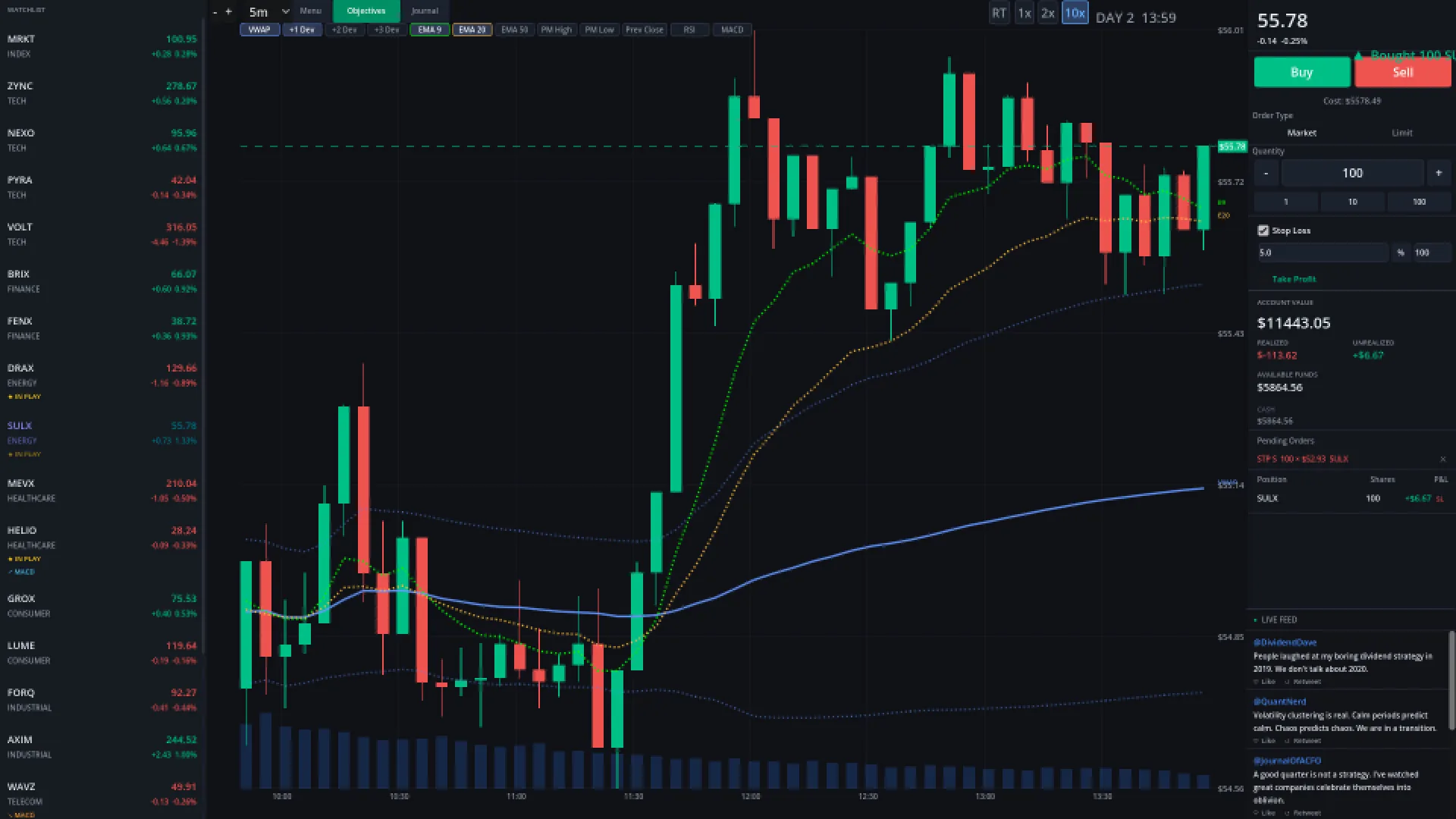Open the 5m timeframe dropdown
The image size is (1456, 819).
(x=268, y=12)
